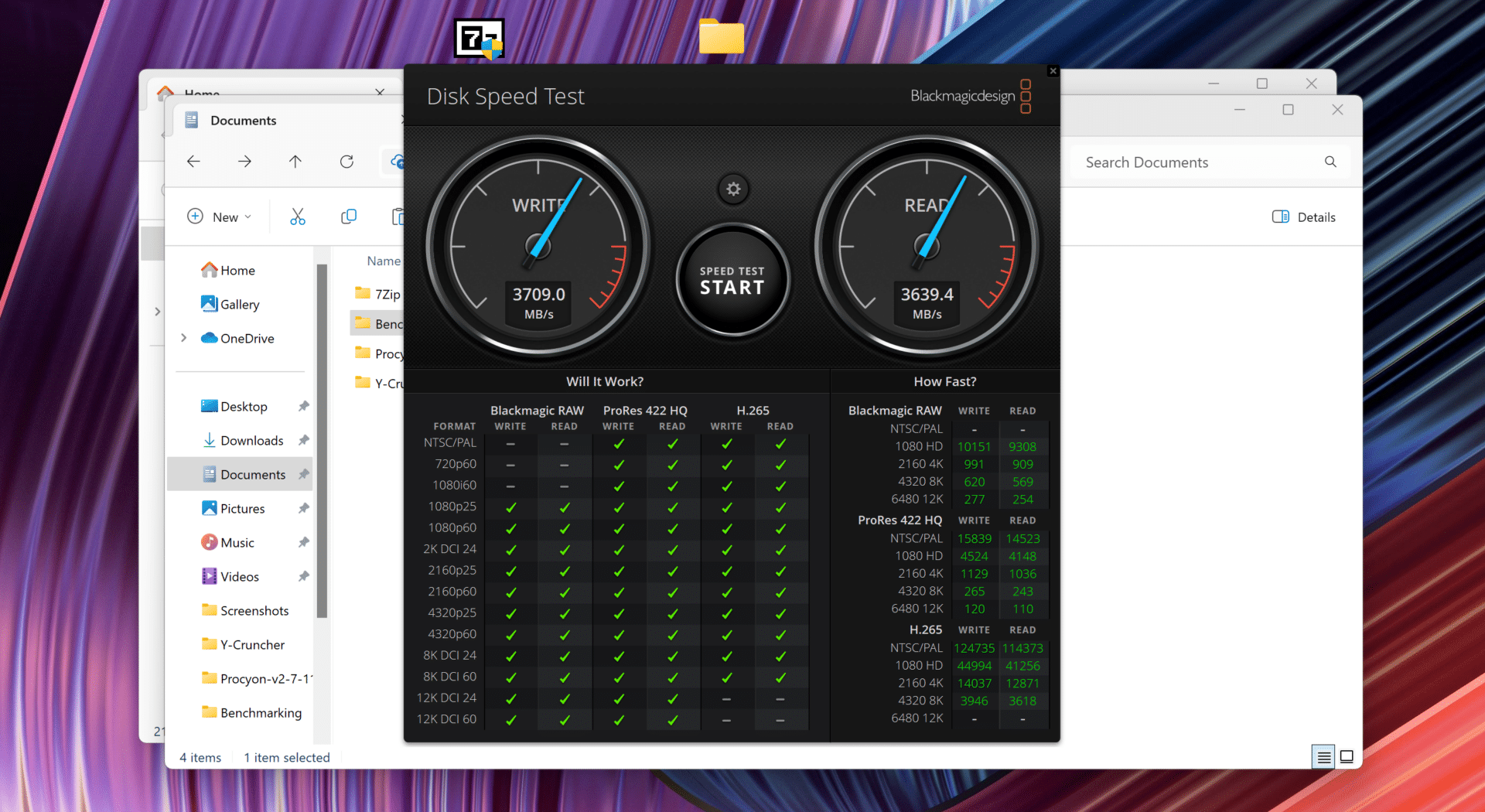Close the Disk Speed Test window
Screen dimensions: 1485x812
coord(1053,71)
